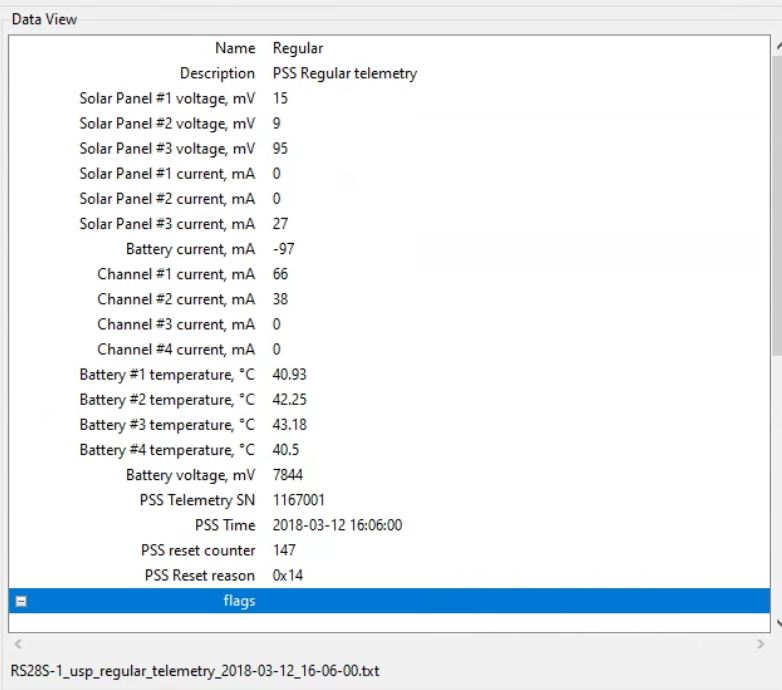Click the horizontal scroll right arrow
Image resolution: width=782 pixels, height=690 pixels.
[761, 643]
